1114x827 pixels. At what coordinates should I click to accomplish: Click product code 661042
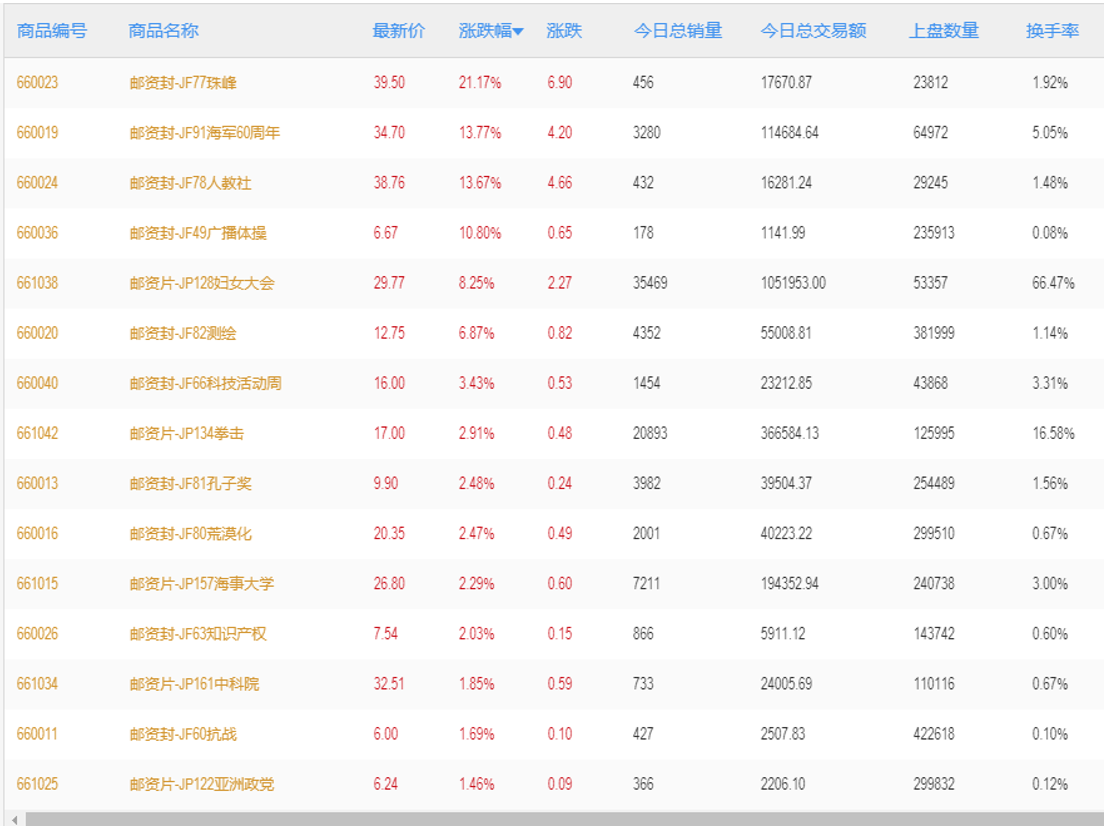pyautogui.click(x=38, y=433)
